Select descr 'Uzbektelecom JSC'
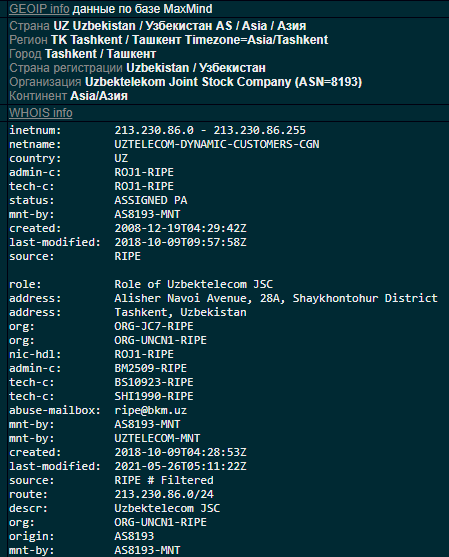Screen dimensions: 449x557 point(167,508)
